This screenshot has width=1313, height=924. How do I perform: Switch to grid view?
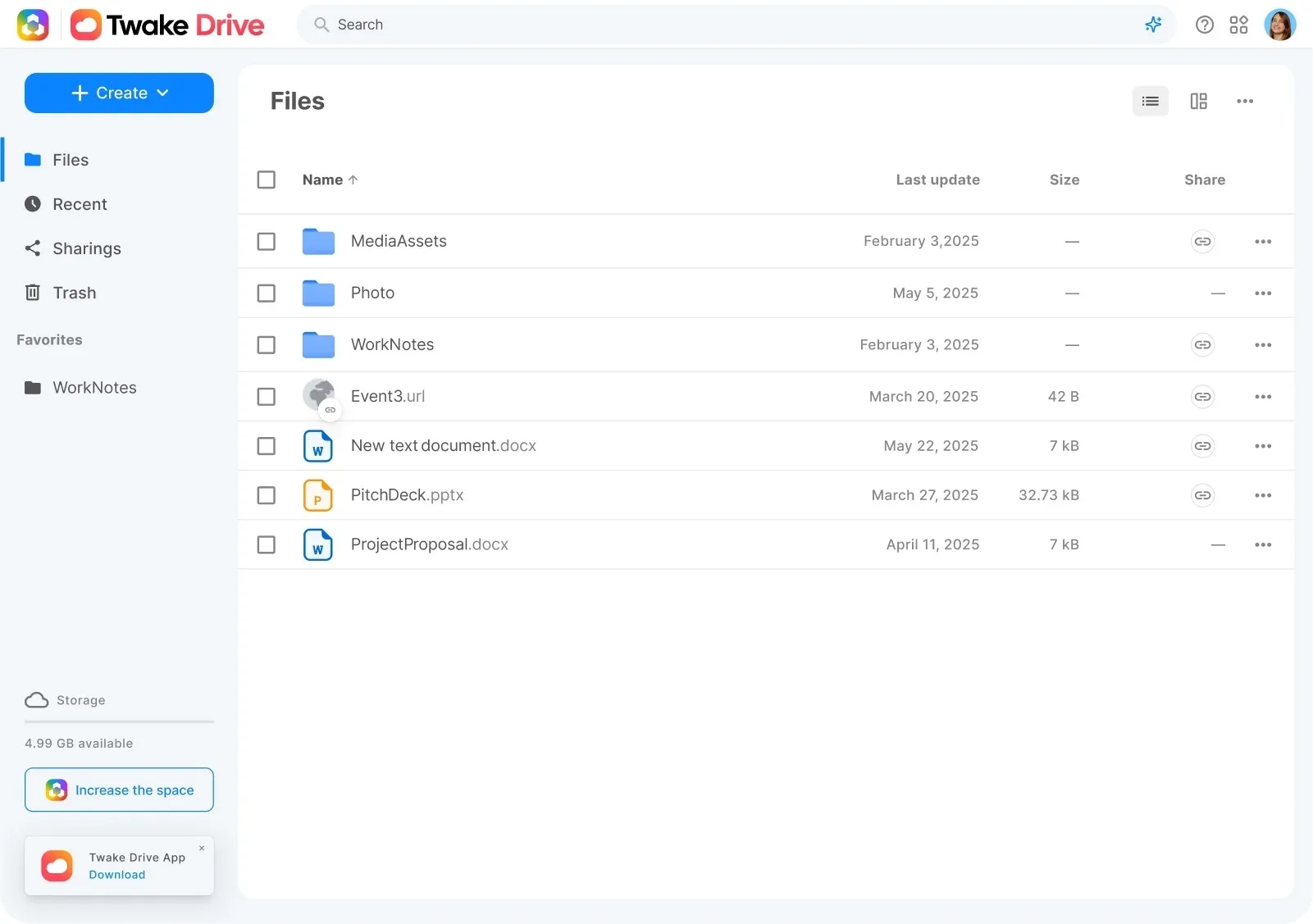tap(1198, 101)
